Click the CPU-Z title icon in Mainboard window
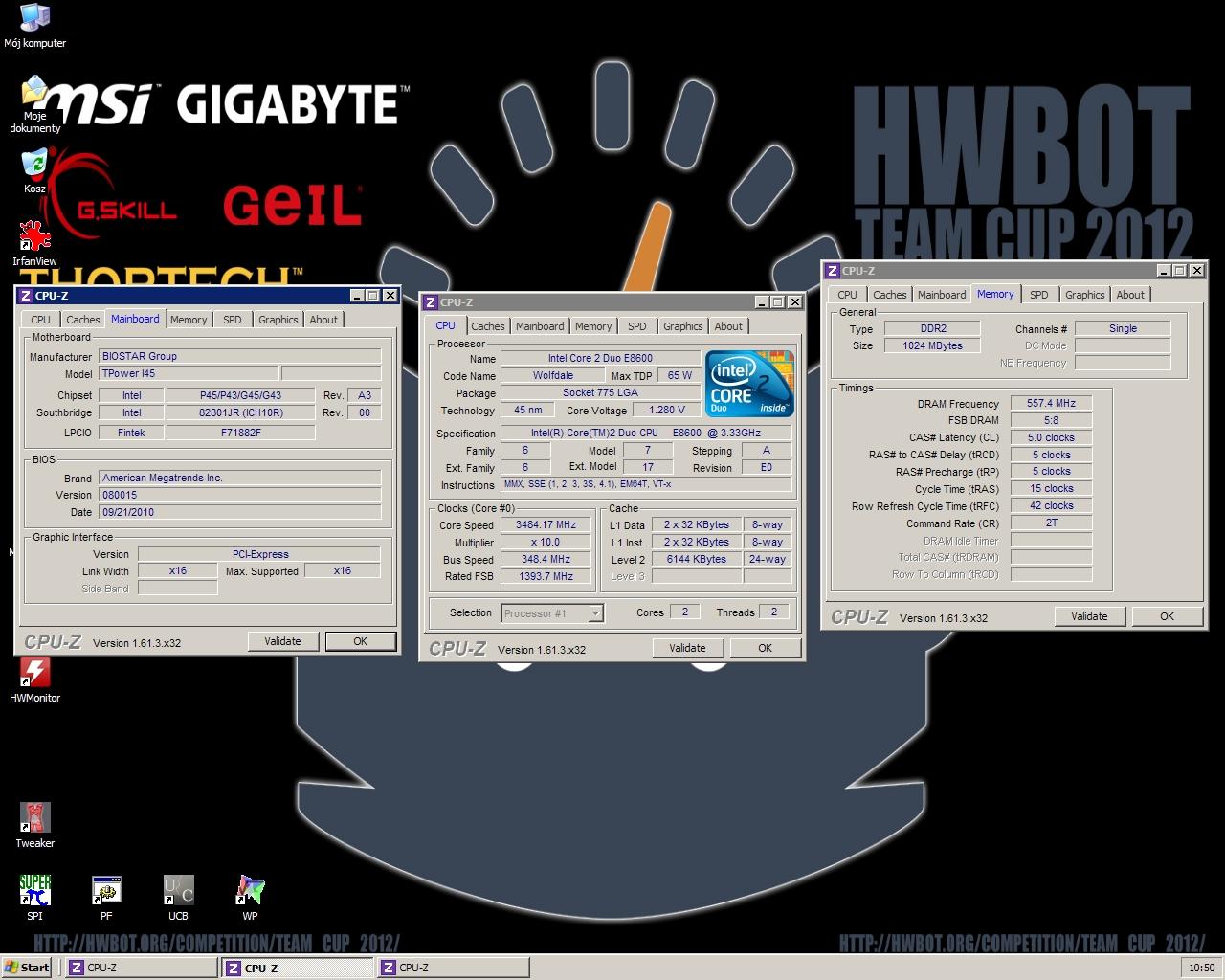 pos(26,296)
